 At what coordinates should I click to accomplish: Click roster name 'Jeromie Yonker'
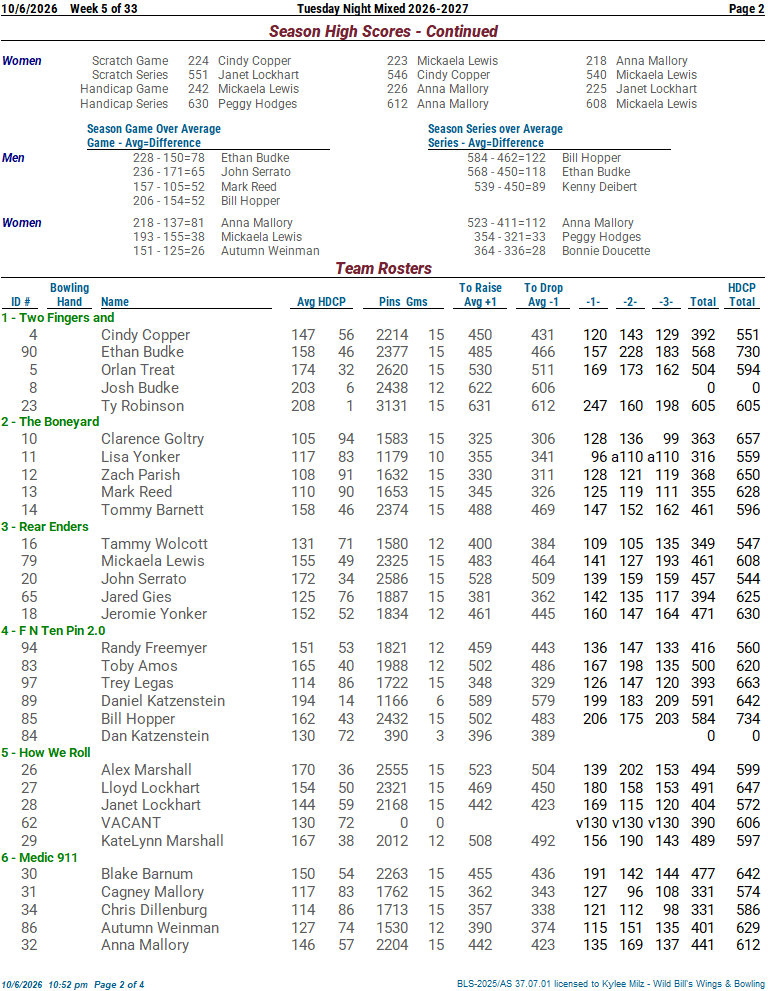(x=154, y=614)
